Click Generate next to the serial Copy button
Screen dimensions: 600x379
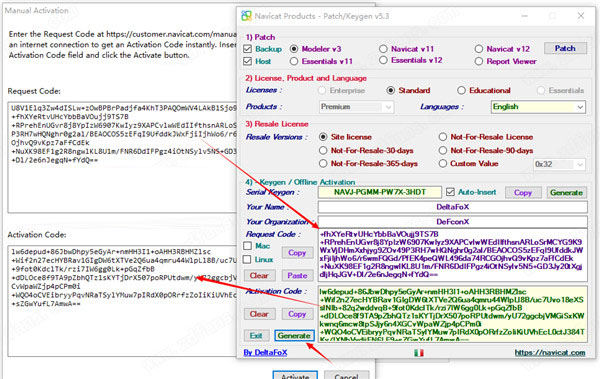coord(566,193)
